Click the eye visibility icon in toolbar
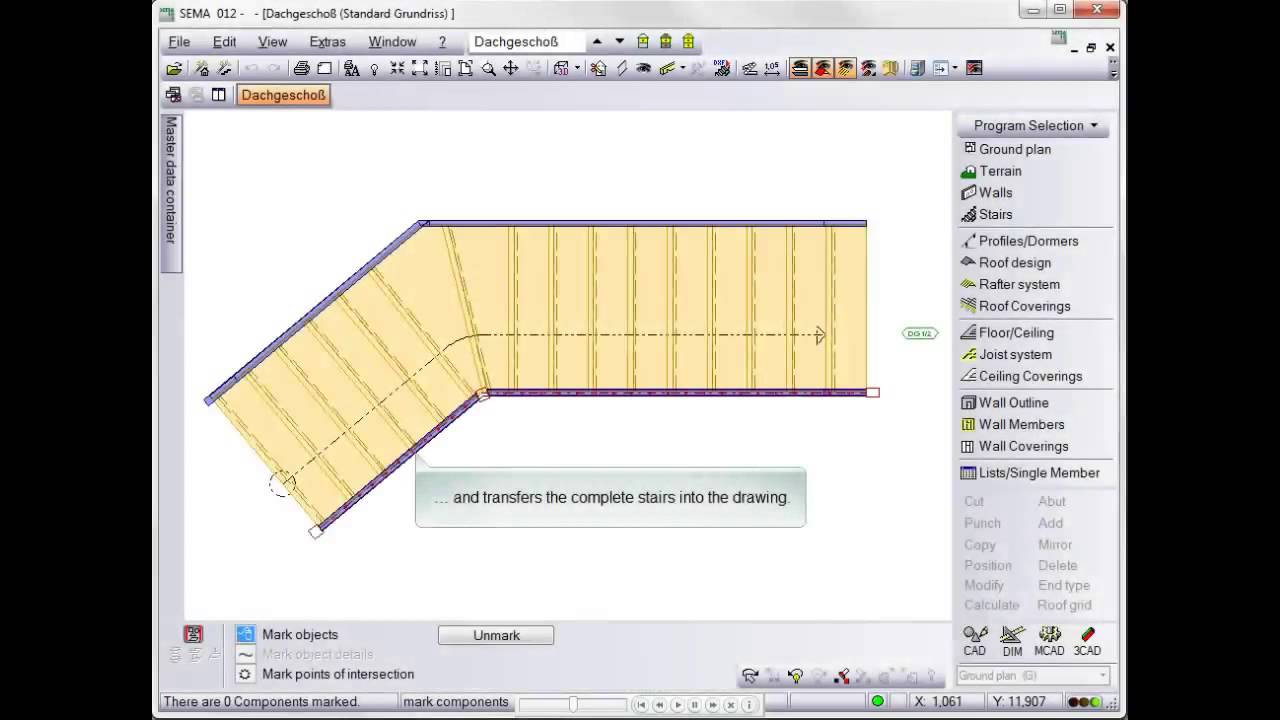Screen dimensions: 1280x720 coord(643,69)
